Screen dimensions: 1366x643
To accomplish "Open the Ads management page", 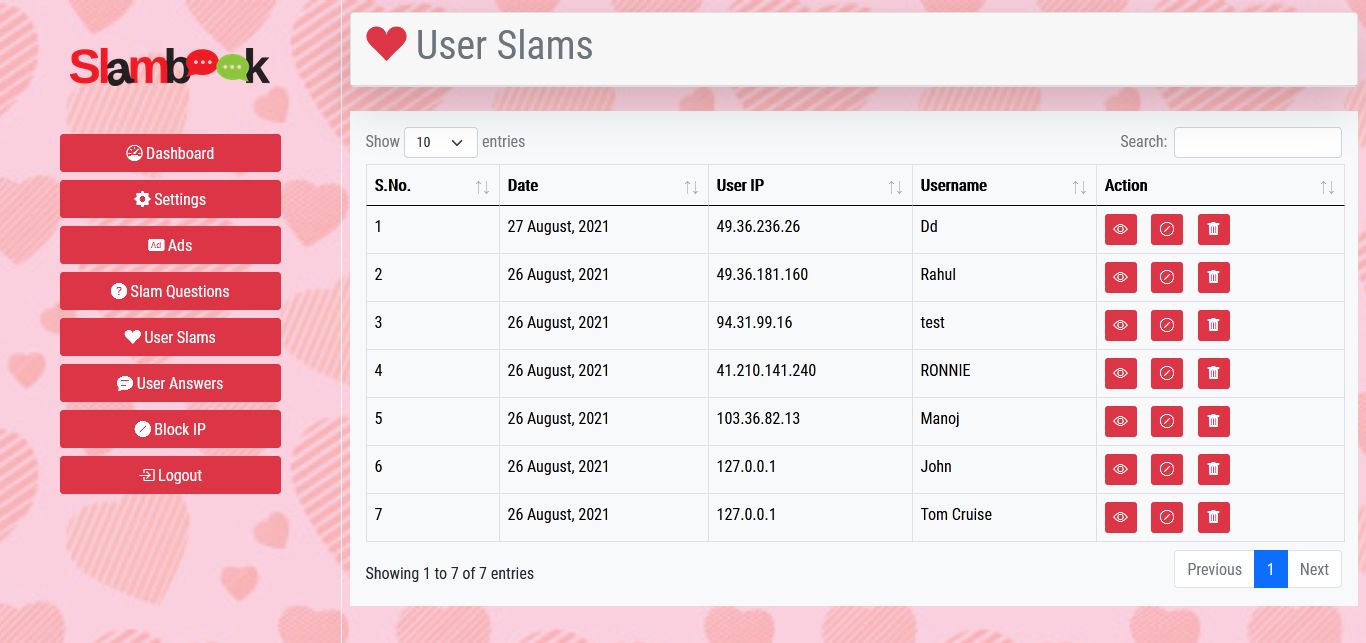I will click(170, 245).
